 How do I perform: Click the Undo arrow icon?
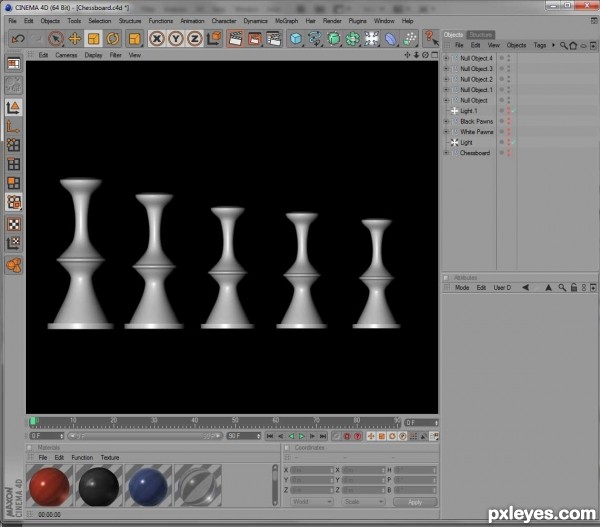pyautogui.click(x=18, y=39)
